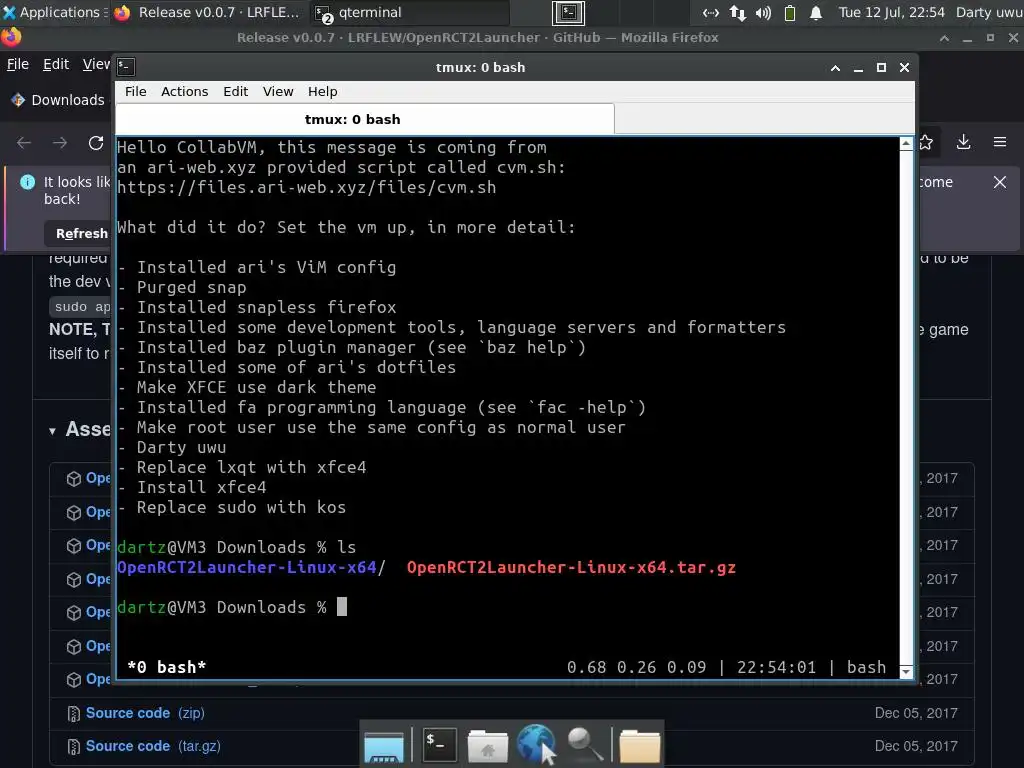This screenshot has width=1024, height=768.
Task: Open Firefox Edit menu
Action: (x=56, y=64)
